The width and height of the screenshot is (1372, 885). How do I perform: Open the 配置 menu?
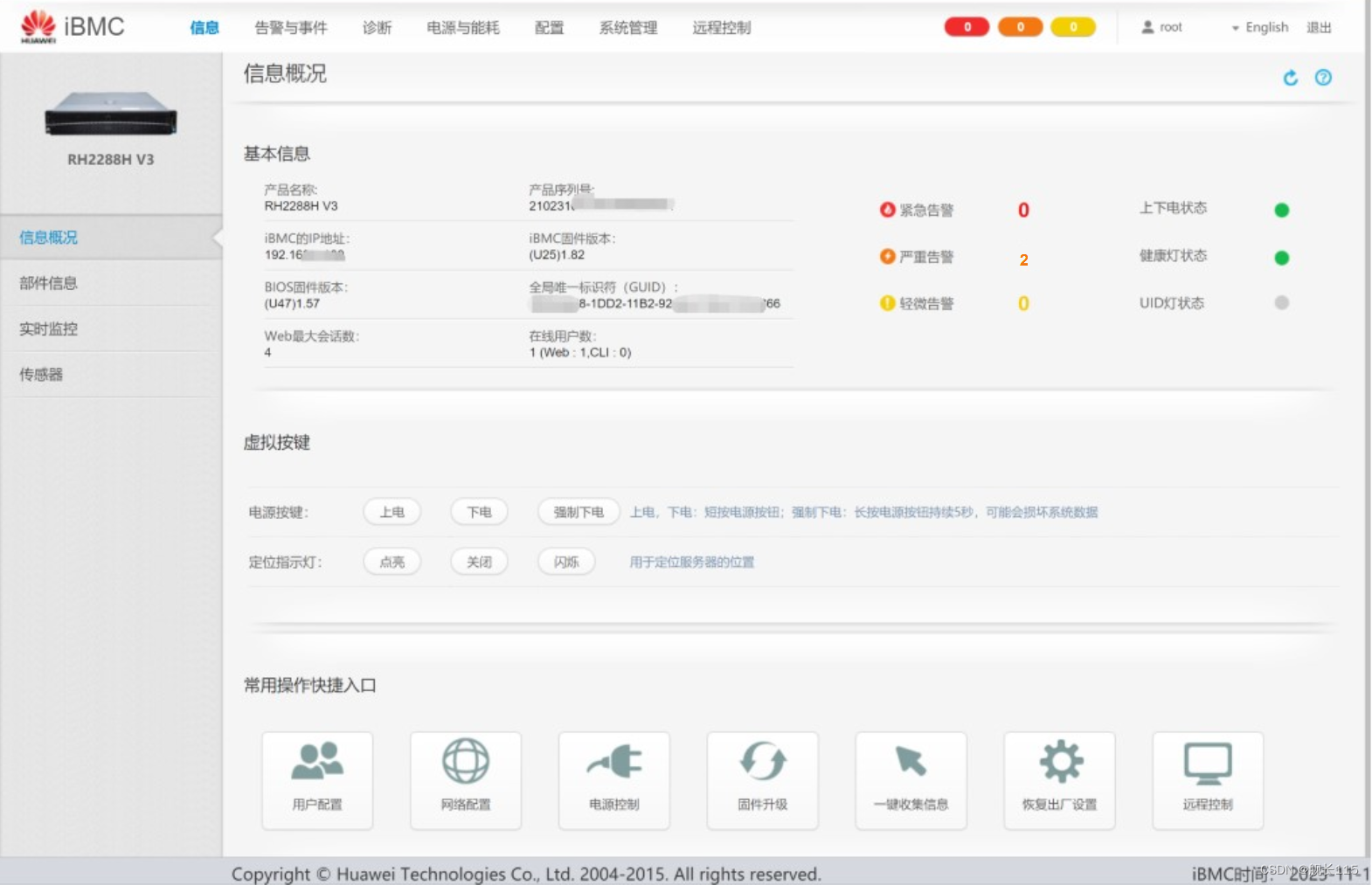click(550, 28)
